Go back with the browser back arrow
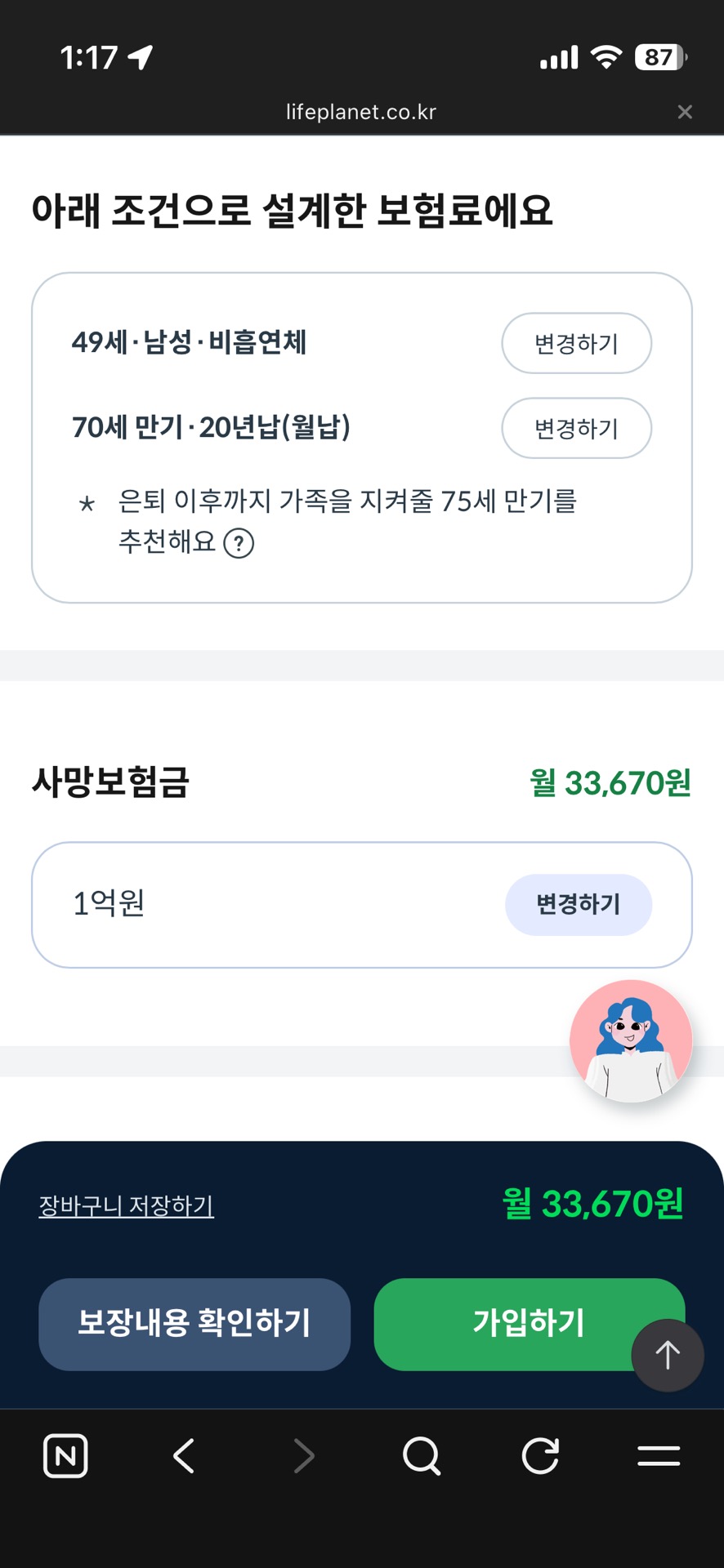The image size is (724, 1568). tap(185, 1455)
